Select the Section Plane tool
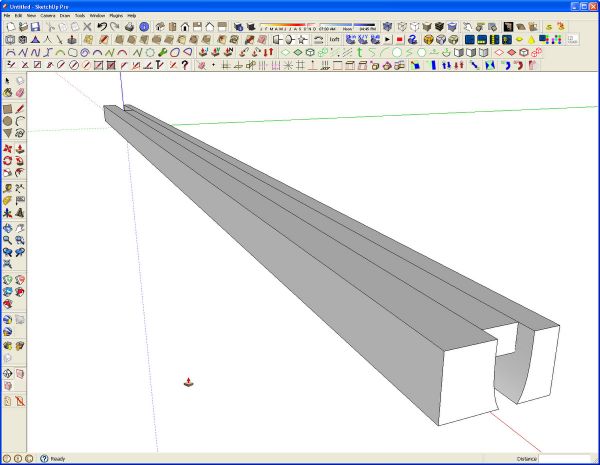 (8, 374)
